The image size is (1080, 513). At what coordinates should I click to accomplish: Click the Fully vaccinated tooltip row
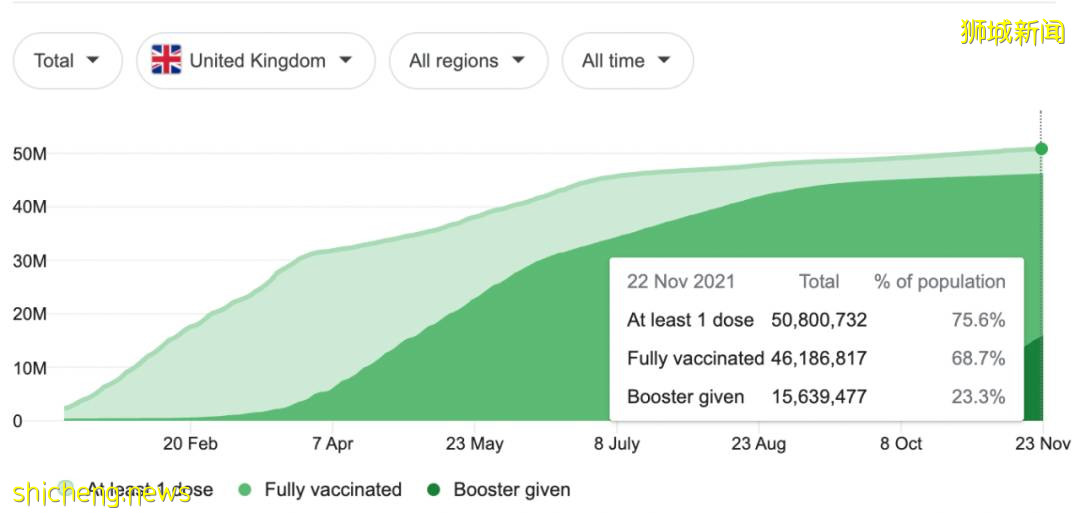[815, 358]
